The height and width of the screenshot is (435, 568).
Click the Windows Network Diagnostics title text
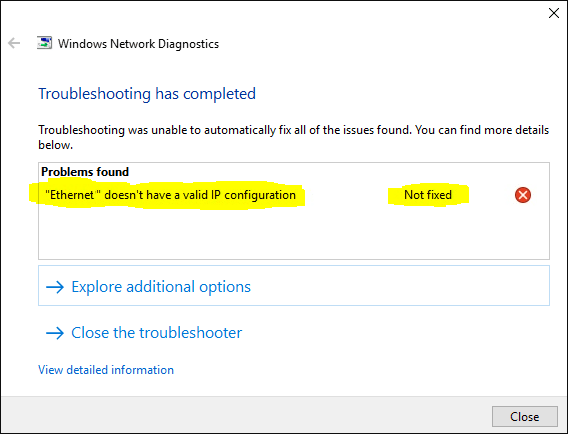click(138, 44)
